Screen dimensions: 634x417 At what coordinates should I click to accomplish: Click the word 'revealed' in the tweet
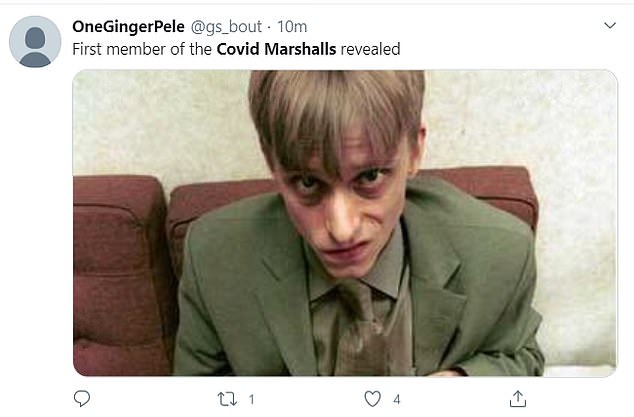371,48
